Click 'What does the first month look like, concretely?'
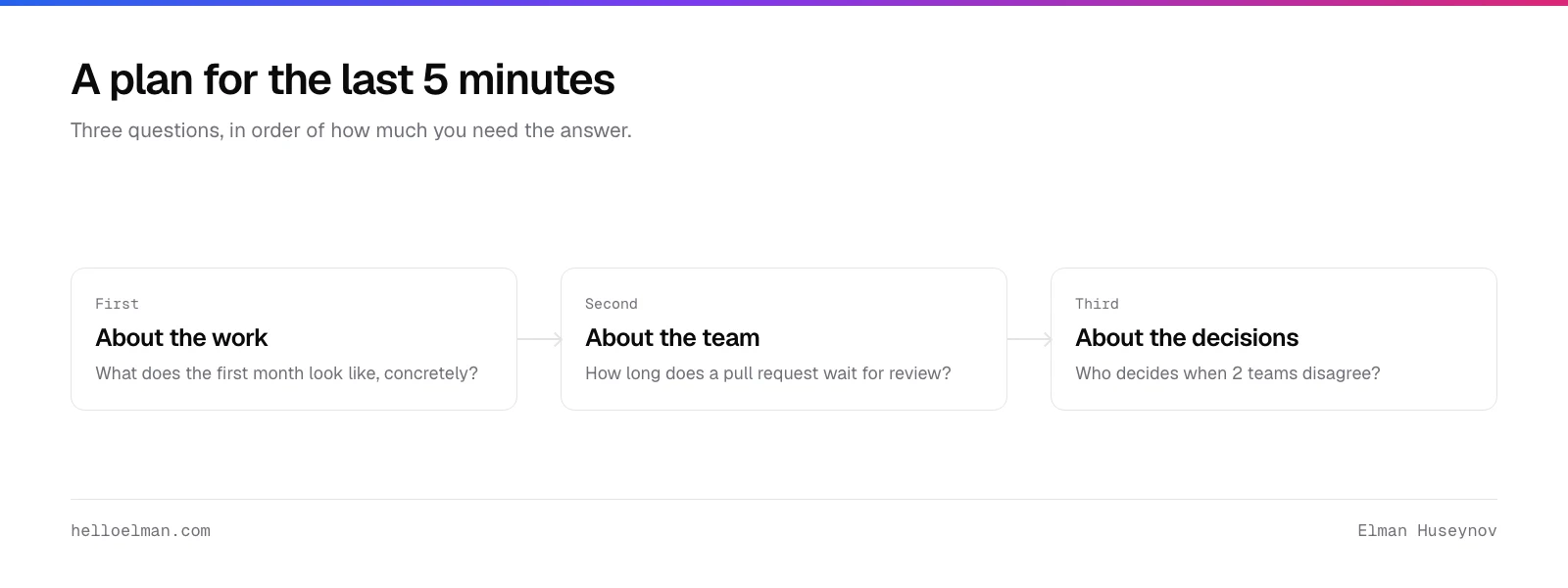 pos(286,373)
